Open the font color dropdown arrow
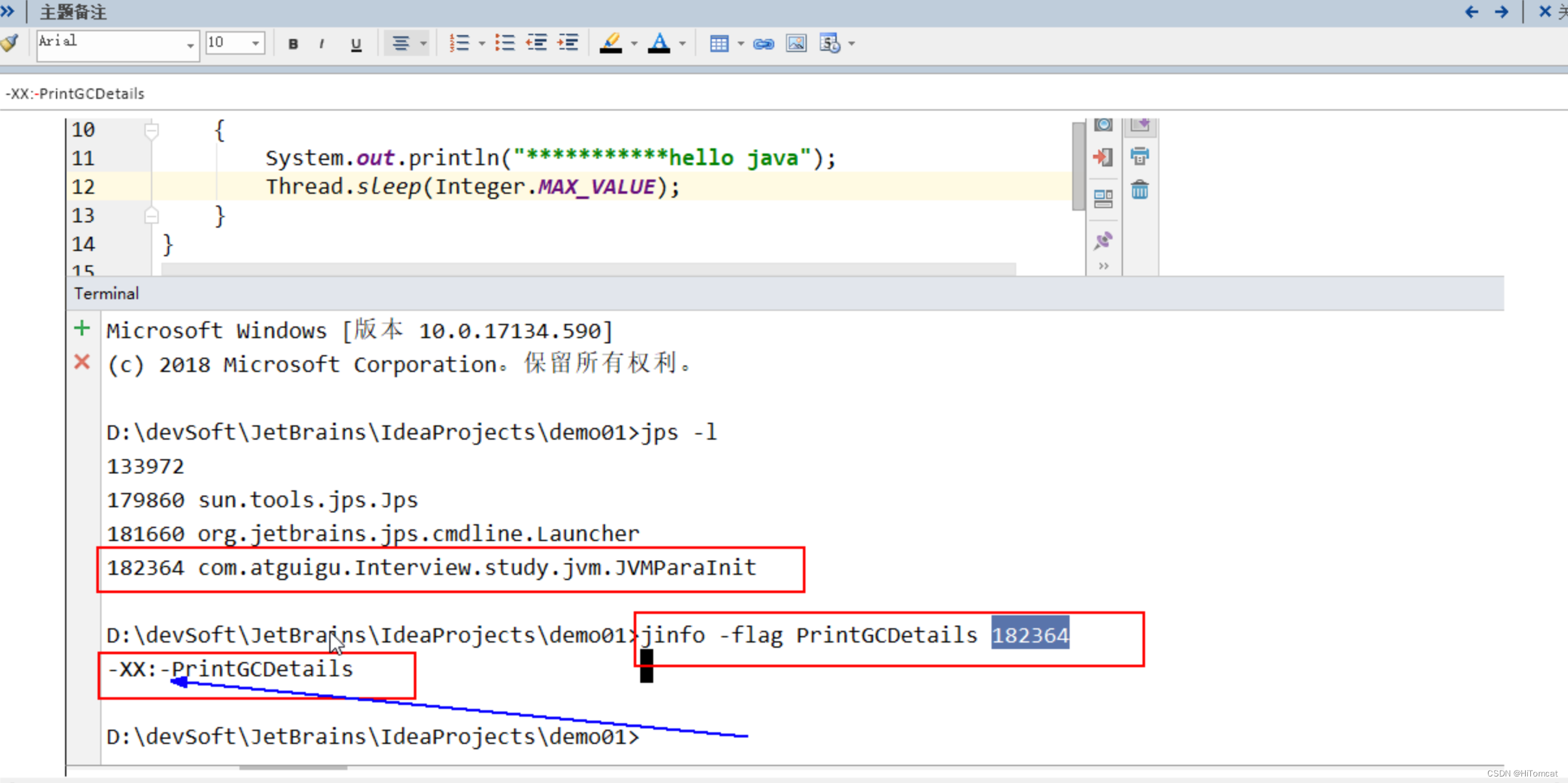Viewport: 1568px width, 783px height. click(x=683, y=44)
